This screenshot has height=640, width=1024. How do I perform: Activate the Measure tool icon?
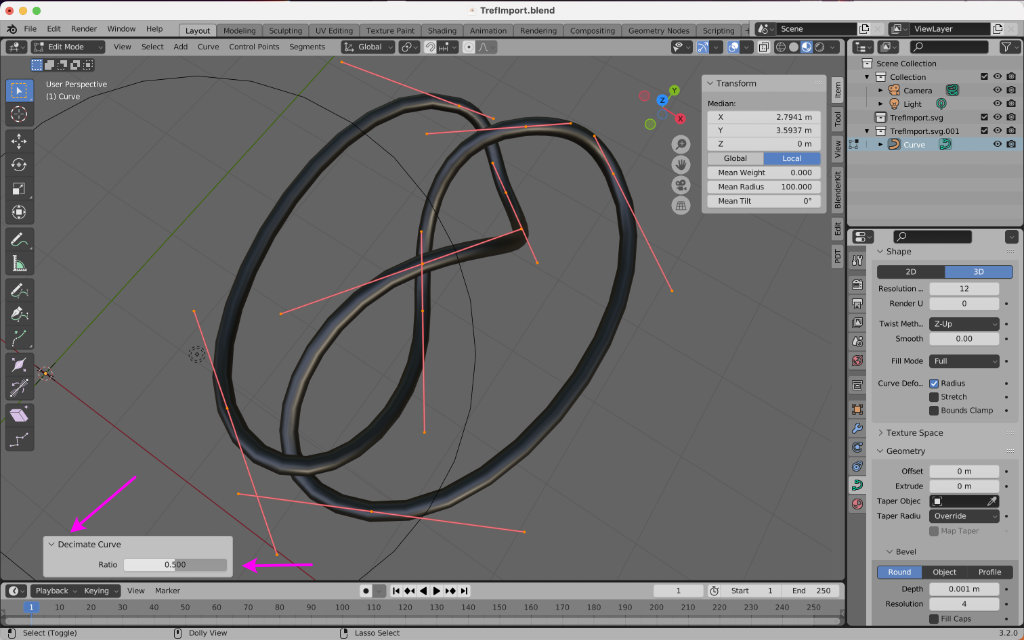(x=19, y=263)
